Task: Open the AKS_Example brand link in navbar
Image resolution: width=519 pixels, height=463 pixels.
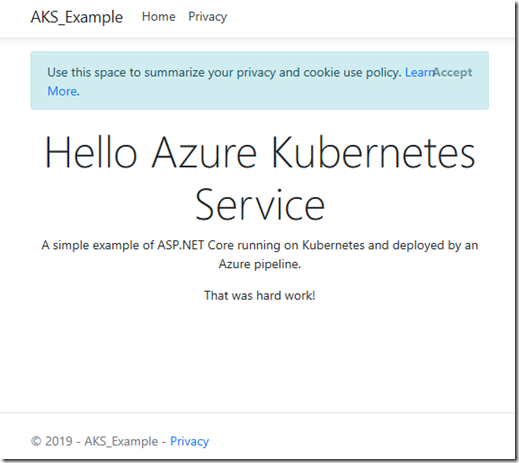Action: coord(77,17)
